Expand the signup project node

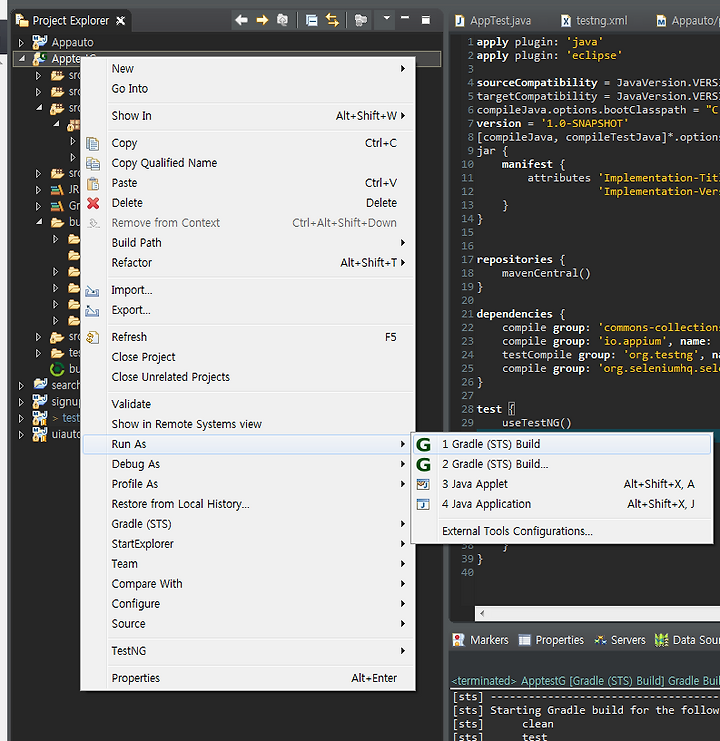21,402
